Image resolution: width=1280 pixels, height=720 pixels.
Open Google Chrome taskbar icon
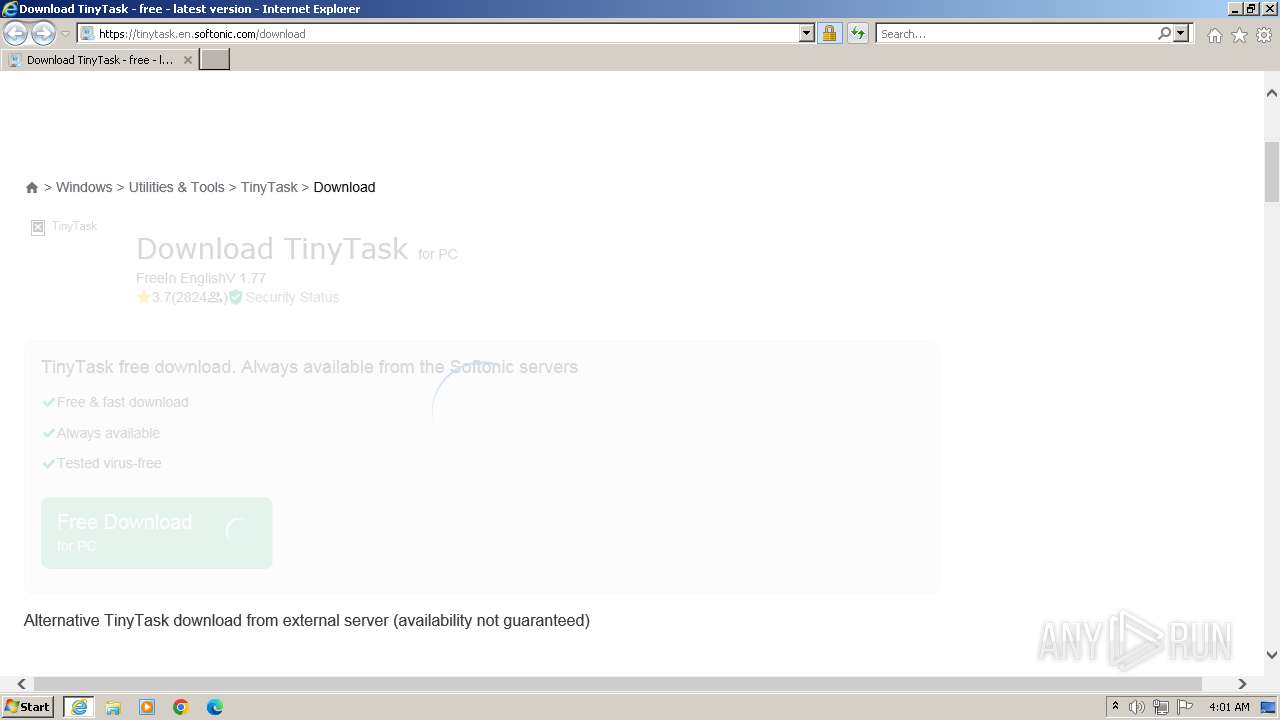click(181, 707)
